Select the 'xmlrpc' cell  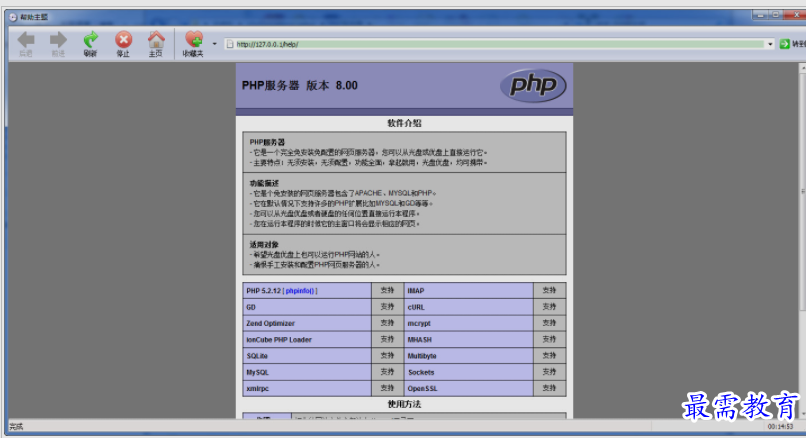coord(307,389)
